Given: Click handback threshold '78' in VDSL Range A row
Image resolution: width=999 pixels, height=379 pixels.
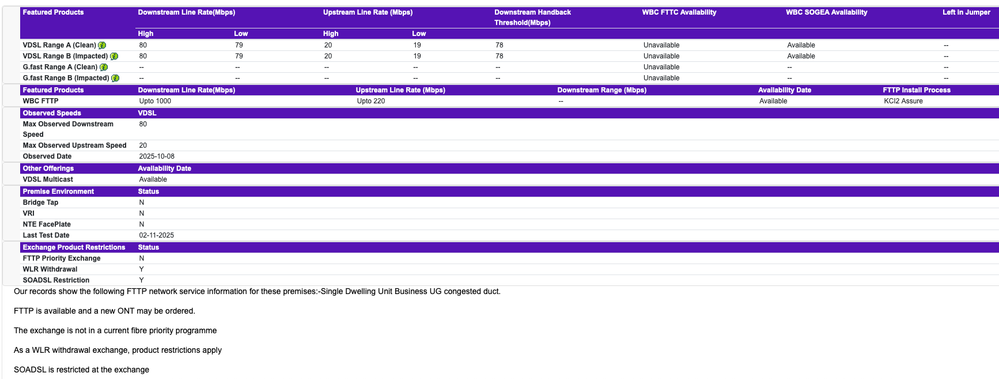Looking at the screenshot, I should click(499, 45).
